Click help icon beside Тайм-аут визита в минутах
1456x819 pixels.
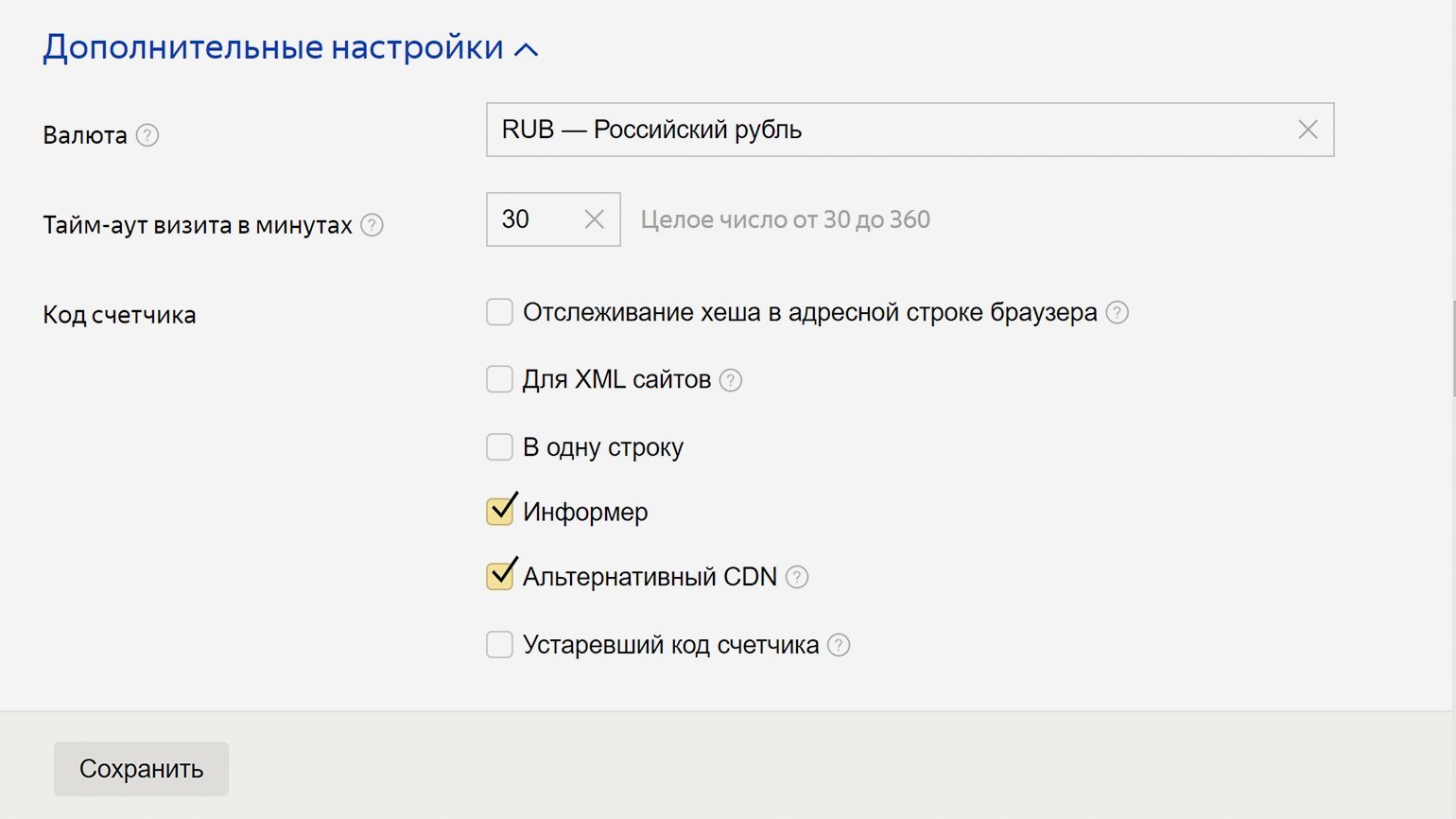point(373,225)
